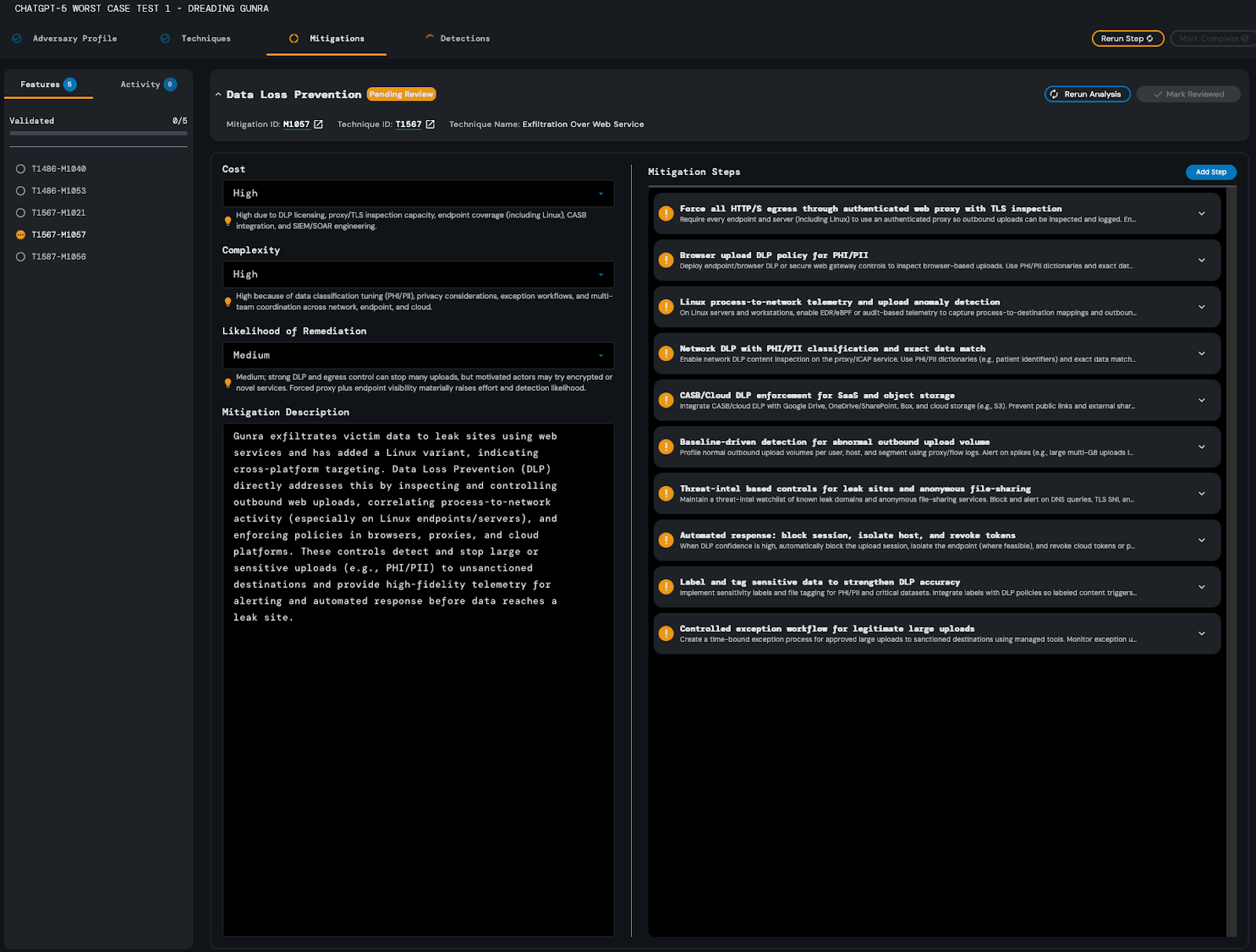Click the Mark Reviewed button
The width and height of the screenshot is (1256, 952).
point(1188,94)
